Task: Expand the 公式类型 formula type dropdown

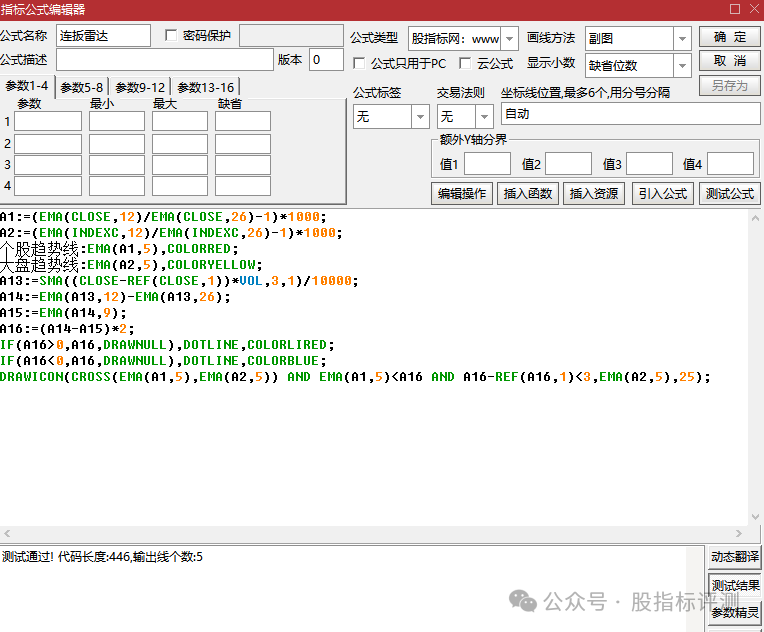Action: (x=510, y=38)
